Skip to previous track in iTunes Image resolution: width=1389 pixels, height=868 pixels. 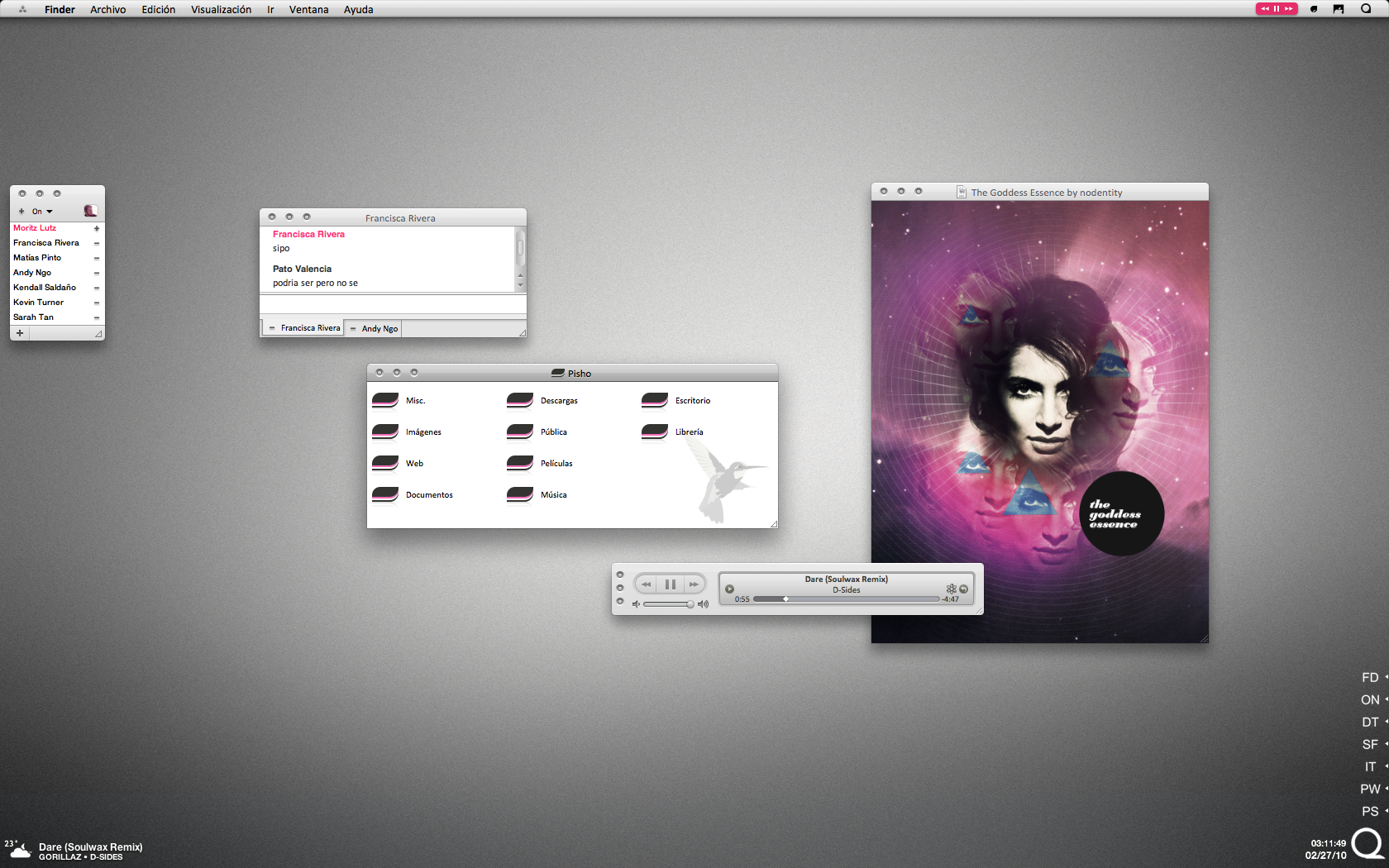647,584
